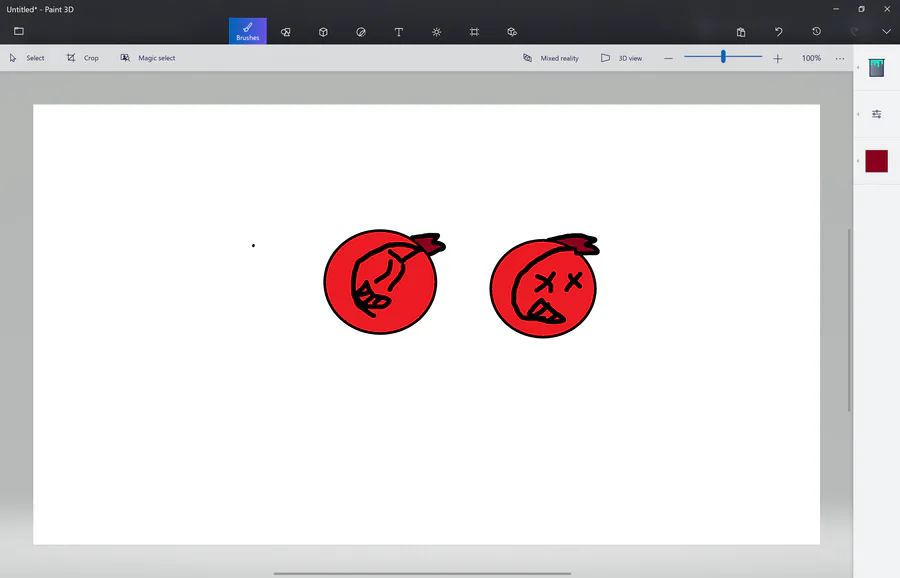Expand the brush settings panel arrow
This screenshot has width=900, height=578.
[x=858, y=114]
